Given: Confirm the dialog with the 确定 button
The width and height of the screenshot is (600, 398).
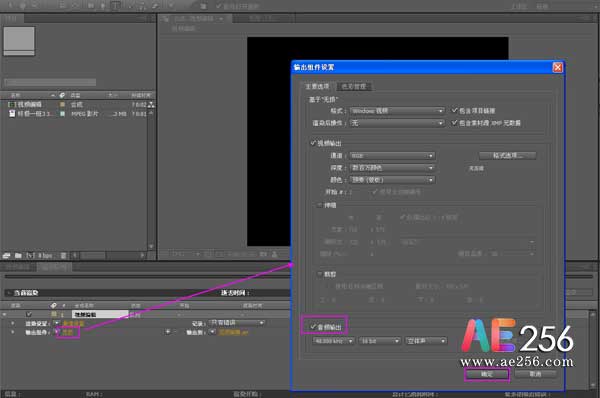Looking at the screenshot, I should tap(487, 374).
